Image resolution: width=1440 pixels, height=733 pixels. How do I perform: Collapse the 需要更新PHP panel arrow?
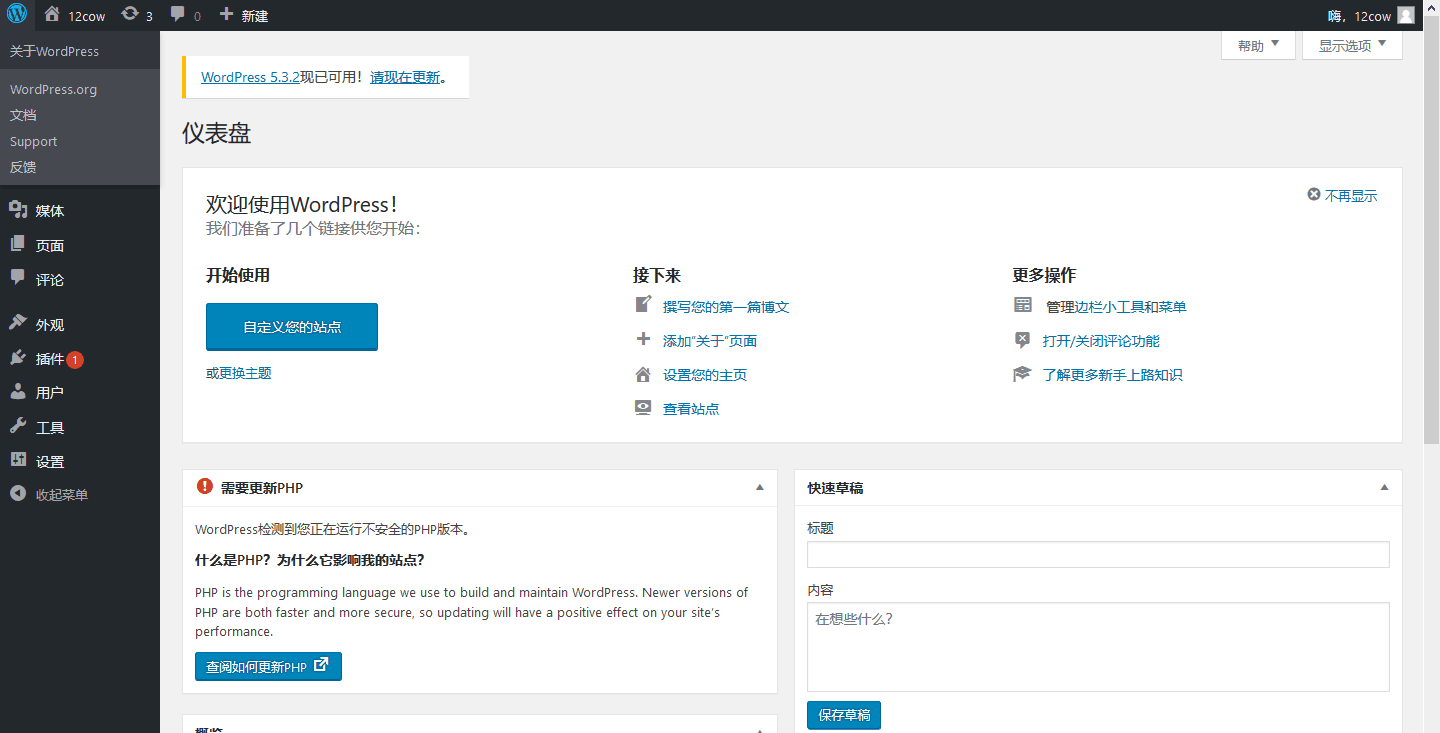coord(760,488)
